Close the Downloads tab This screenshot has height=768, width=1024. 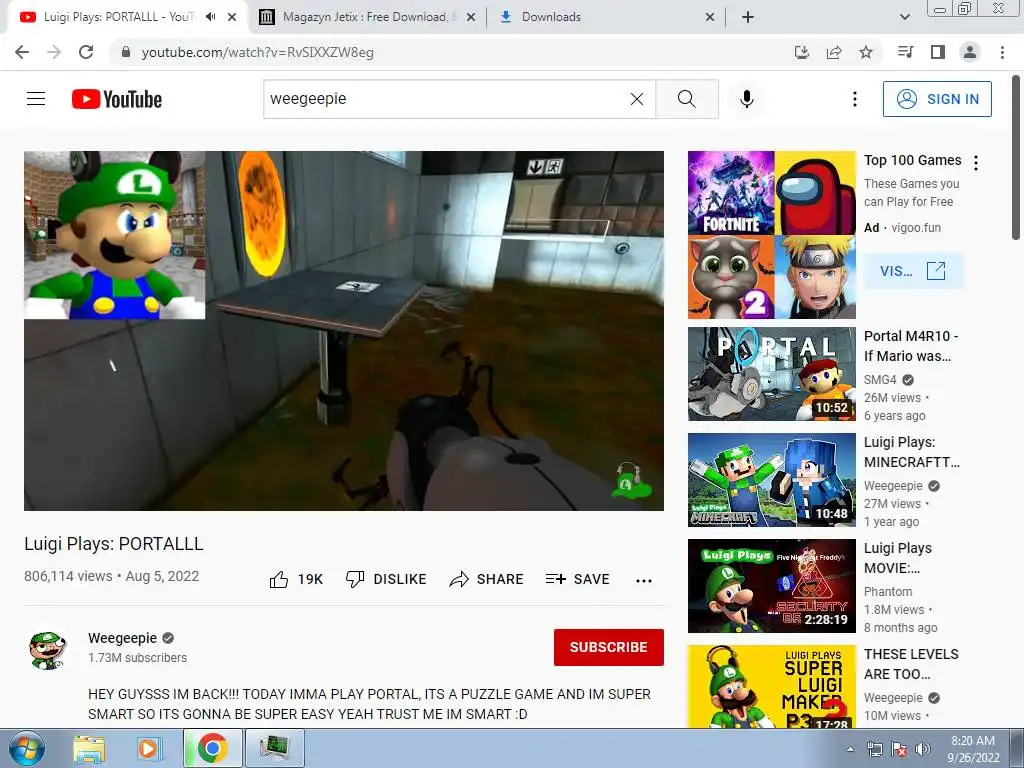pos(710,18)
